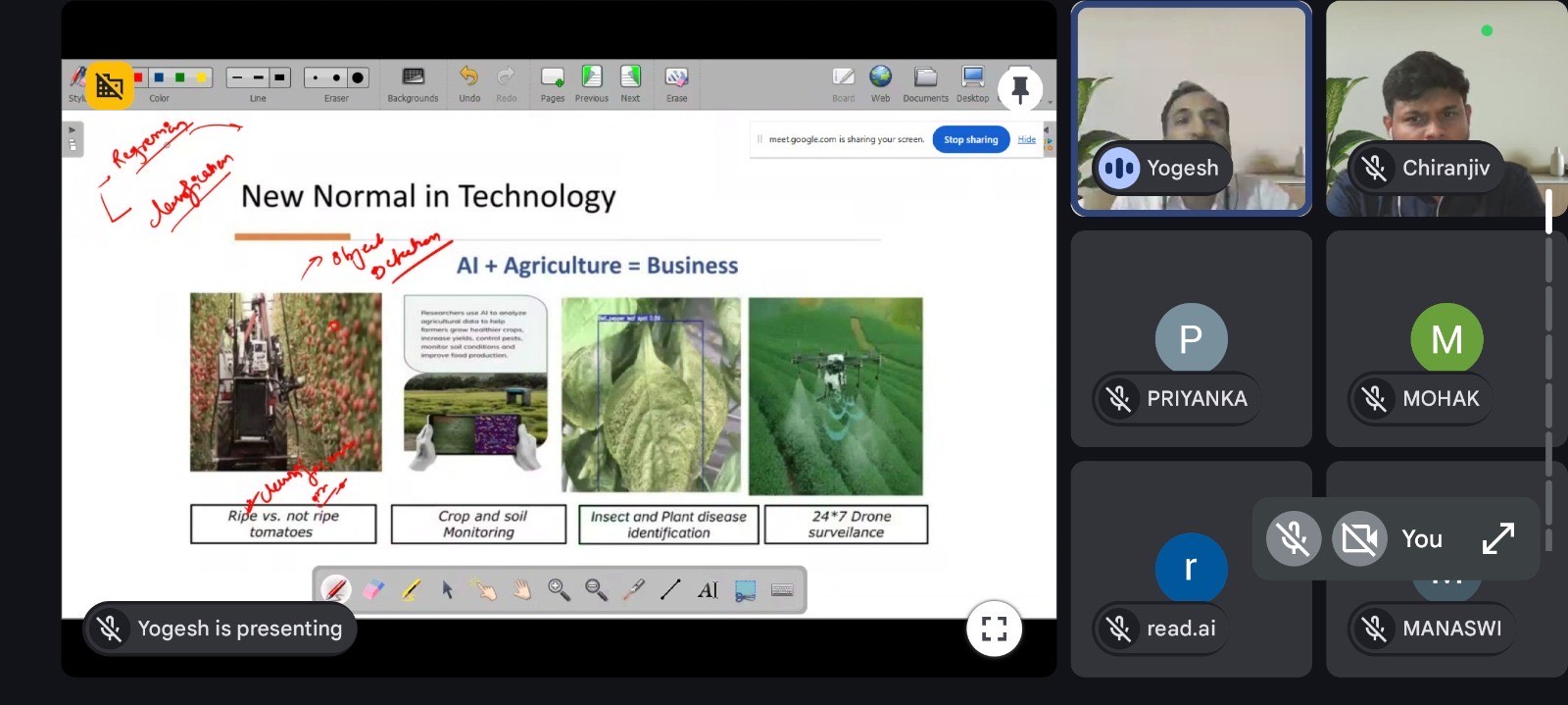Choose the yellow highlighter tool
Screen dimensions: 1568x705
point(411,589)
